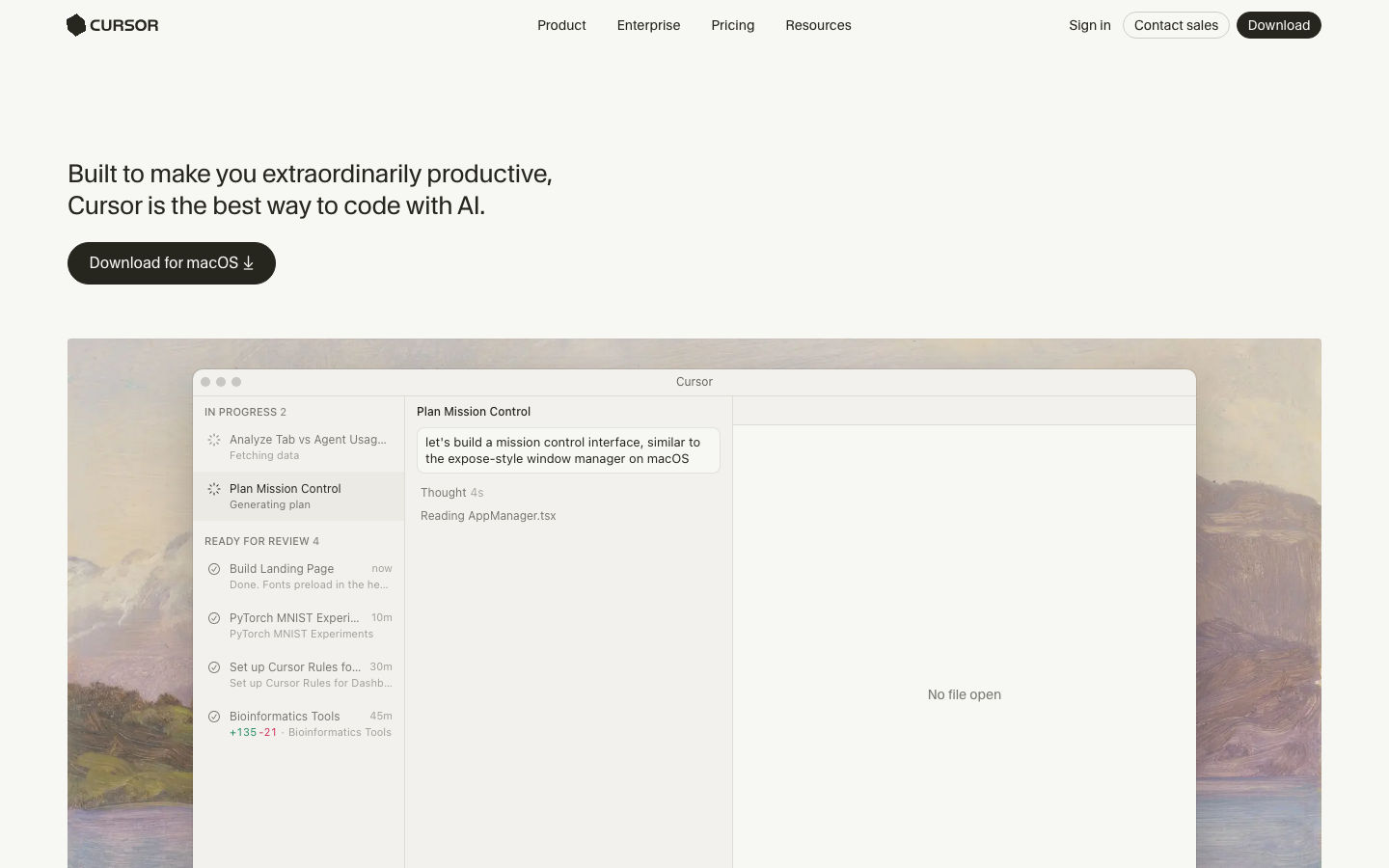
Task: Expand the Thought 4s entry
Action: [451, 493]
